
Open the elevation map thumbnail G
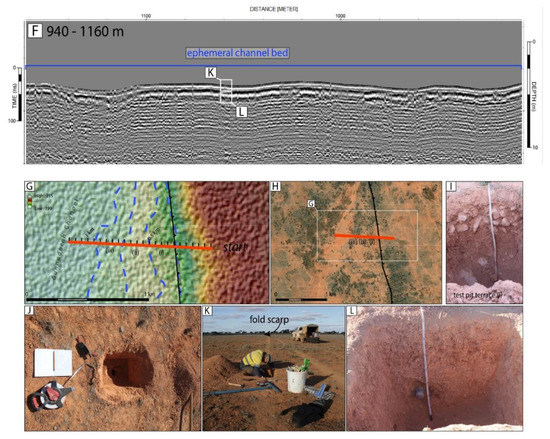click(147, 242)
